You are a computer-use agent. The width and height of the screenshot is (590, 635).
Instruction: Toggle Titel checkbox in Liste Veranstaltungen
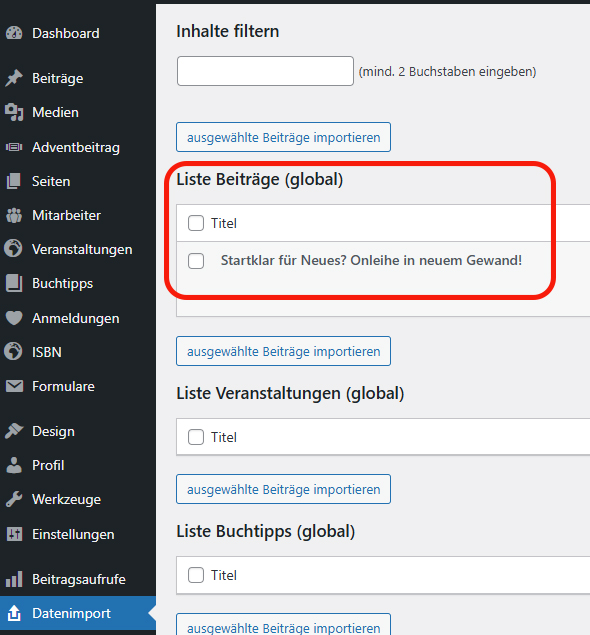(x=196, y=437)
